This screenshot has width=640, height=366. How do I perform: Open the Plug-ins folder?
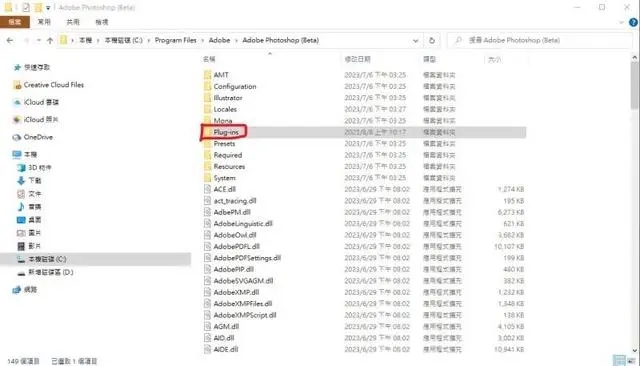tap(226, 132)
